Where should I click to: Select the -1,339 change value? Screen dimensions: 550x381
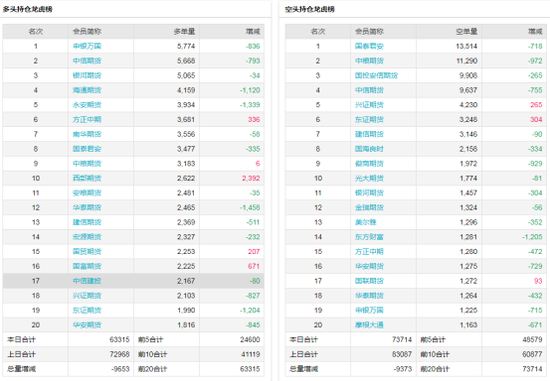[x=250, y=105]
